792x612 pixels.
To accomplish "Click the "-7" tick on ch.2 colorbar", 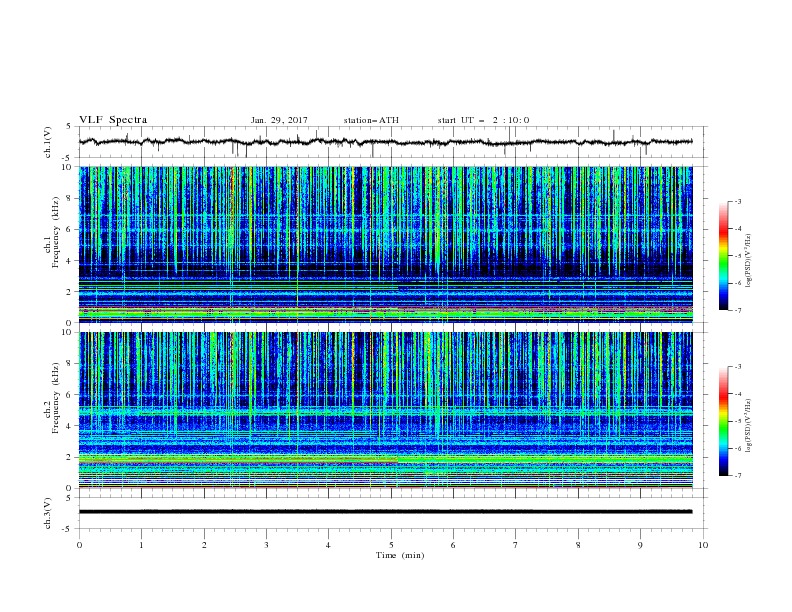I will 737,476.
